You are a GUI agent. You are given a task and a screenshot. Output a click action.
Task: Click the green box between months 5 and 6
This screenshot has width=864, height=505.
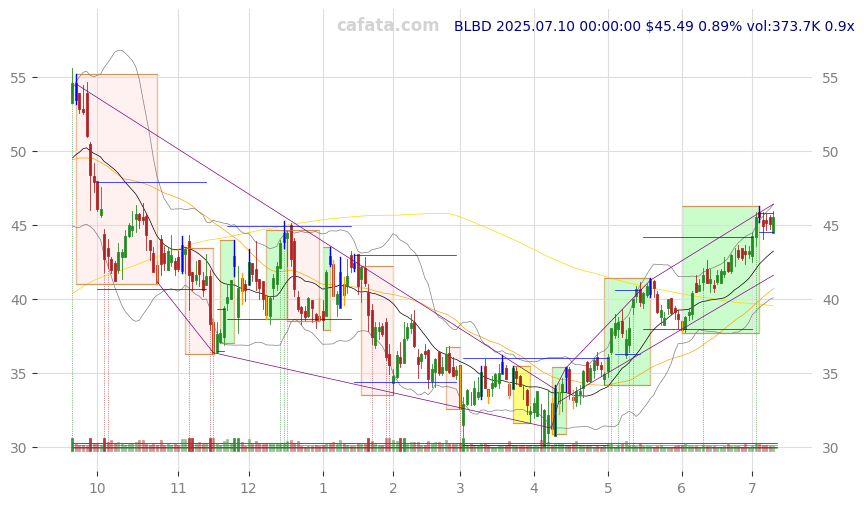[x=627, y=332]
